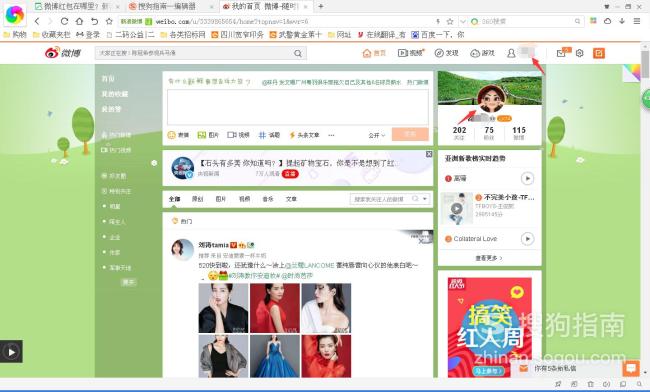This screenshot has width=650, height=392.
Task: Click the orange chat icon
Action: (x=631, y=368)
